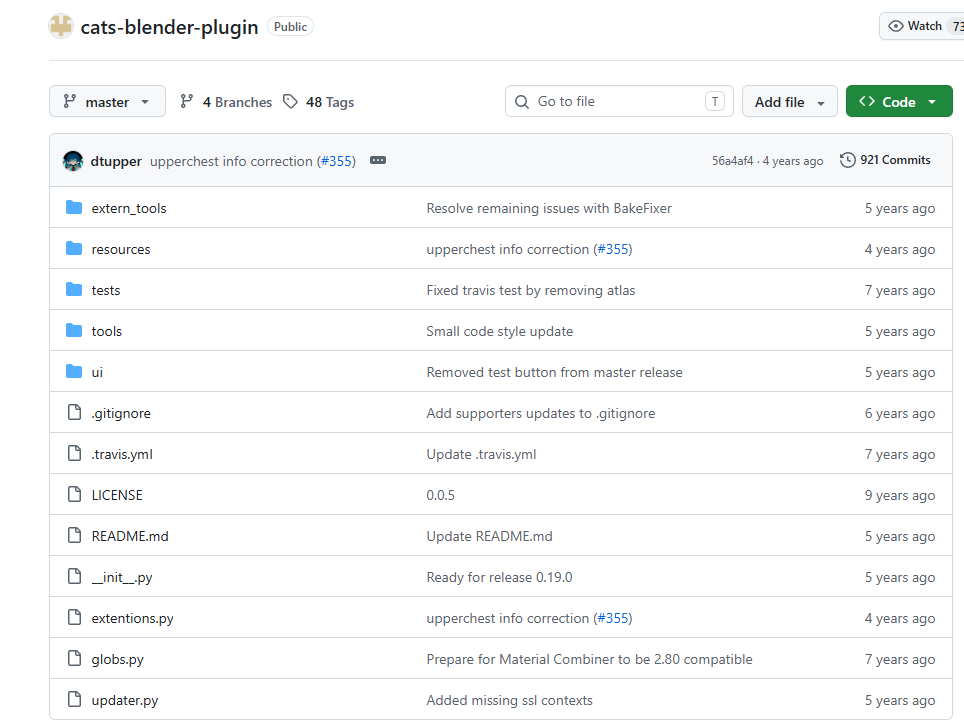Open the tests folder name

coord(106,290)
